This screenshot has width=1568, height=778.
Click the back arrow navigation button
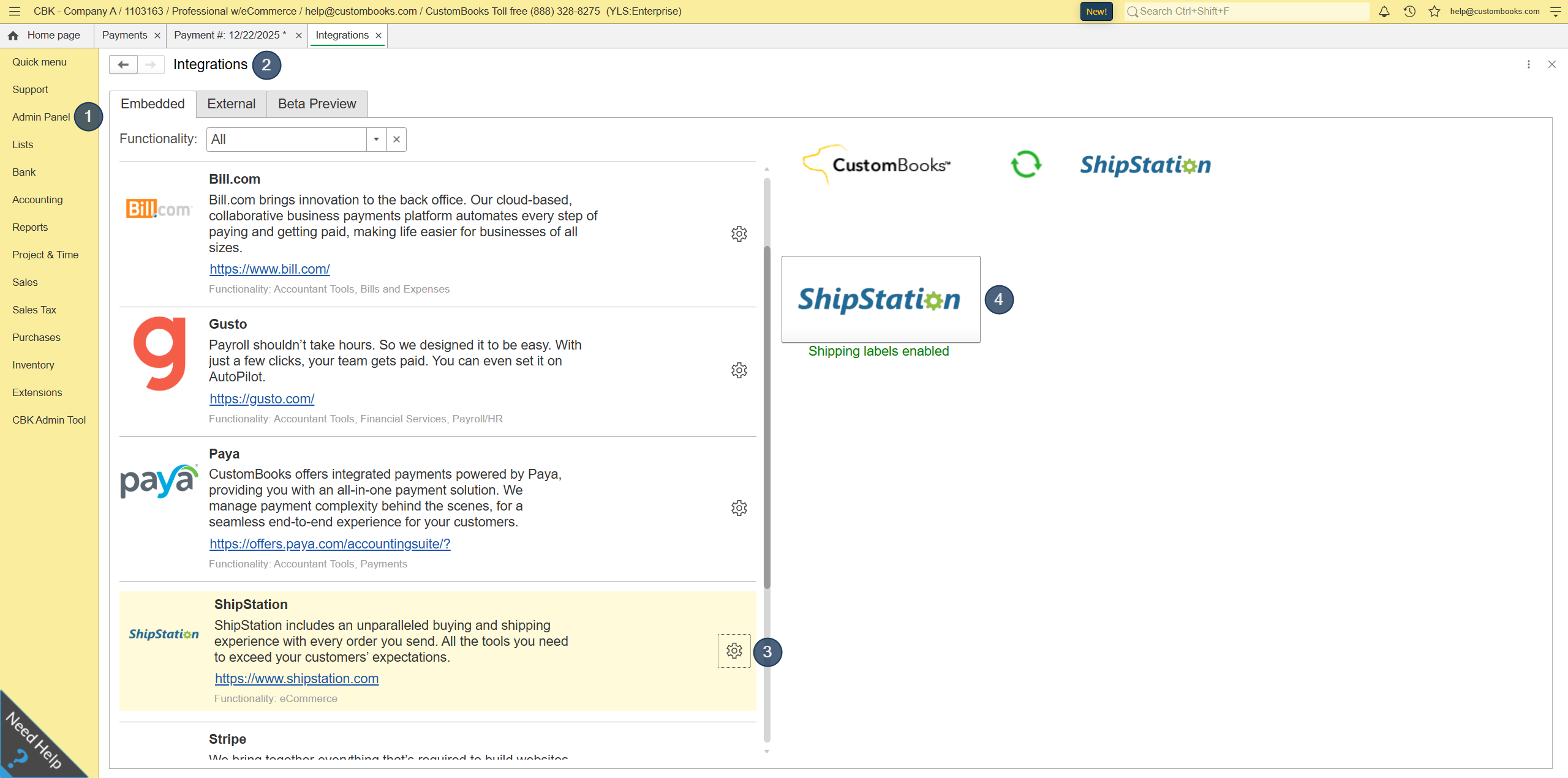[x=123, y=64]
